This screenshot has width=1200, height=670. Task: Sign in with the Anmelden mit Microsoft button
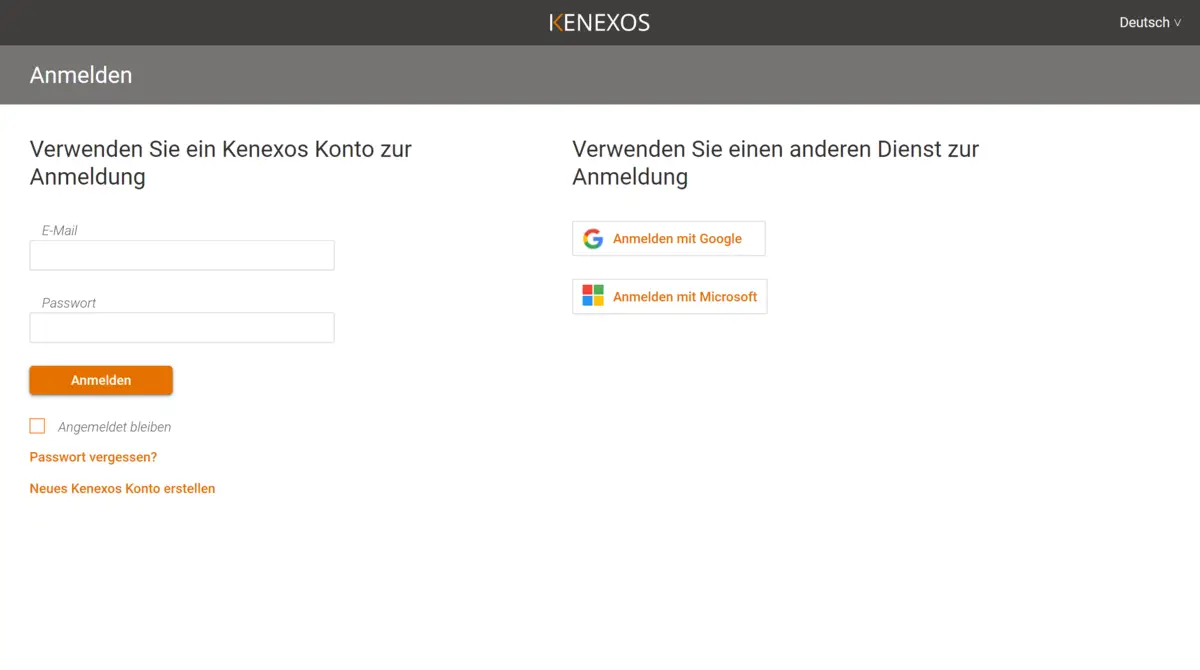[670, 297]
